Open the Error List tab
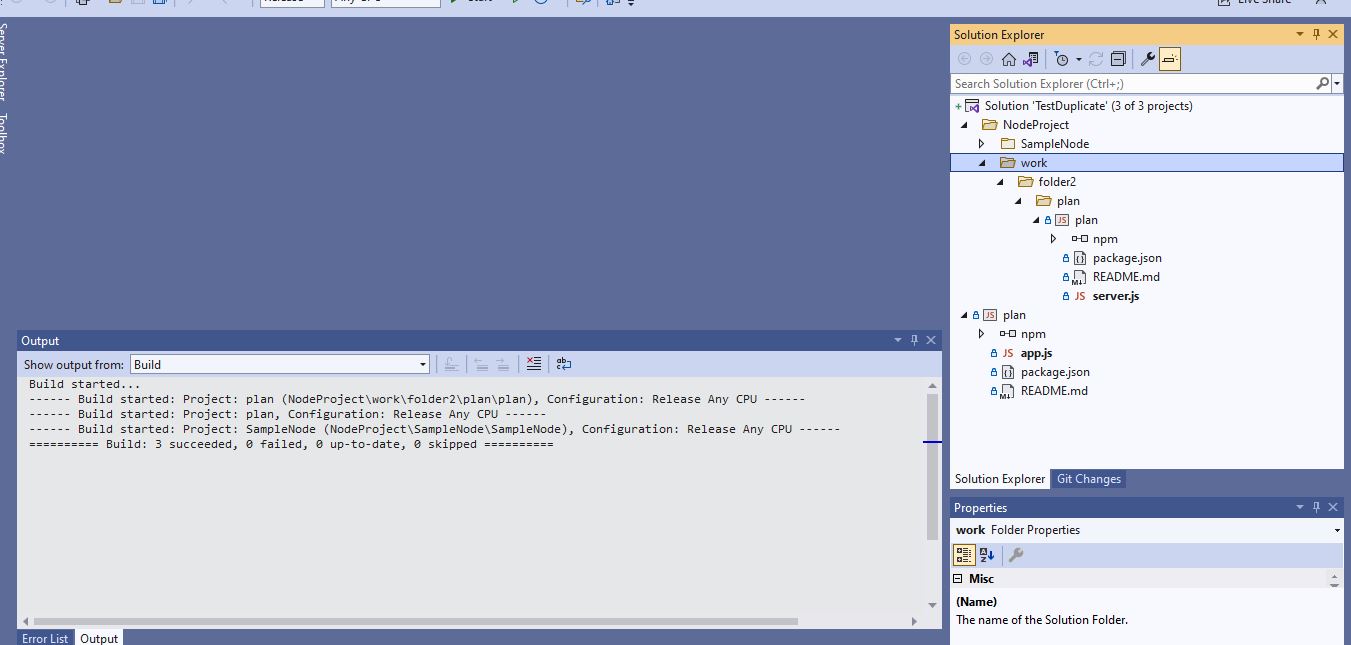This screenshot has height=645, width=1351. [44, 637]
